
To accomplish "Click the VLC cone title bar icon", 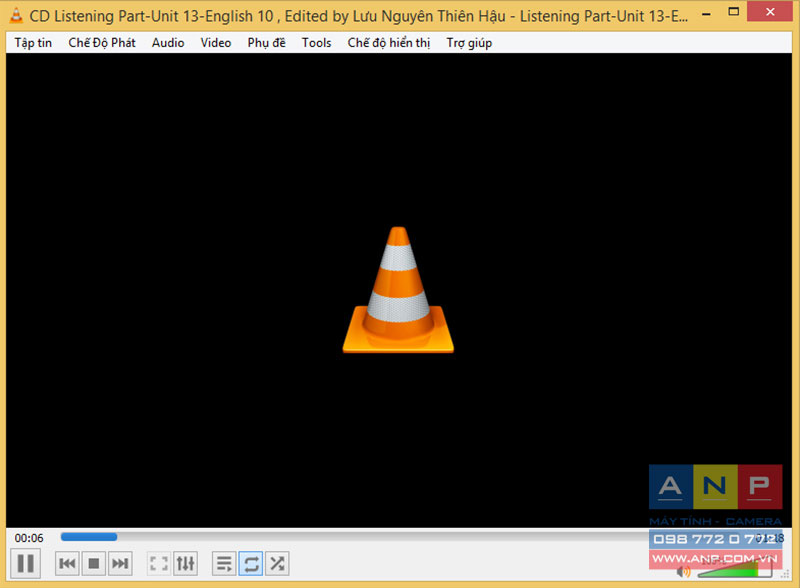I will (16, 16).
